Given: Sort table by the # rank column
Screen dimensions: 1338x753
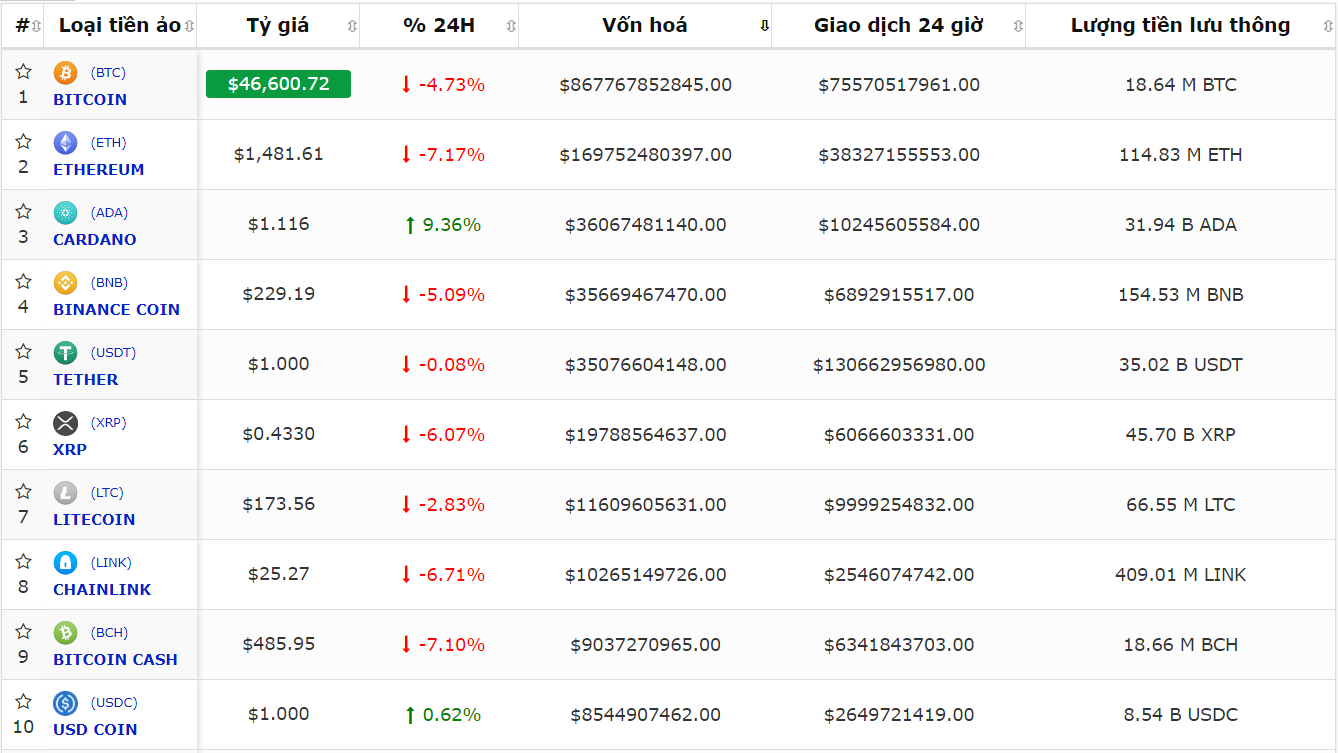Looking at the screenshot, I should pyautogui.click(x=22, y=26).
